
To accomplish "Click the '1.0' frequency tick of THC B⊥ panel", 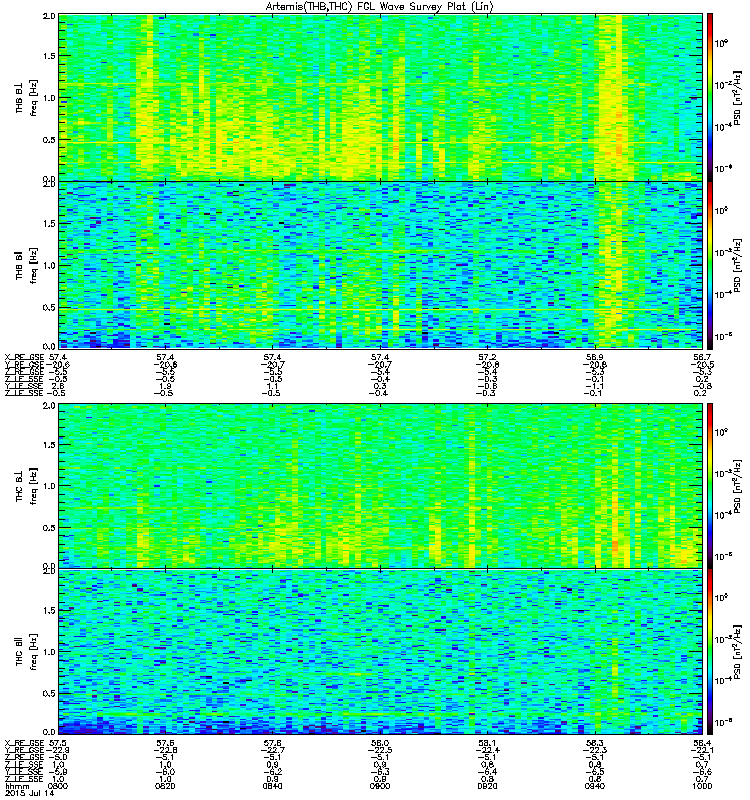I will [49, 486].
